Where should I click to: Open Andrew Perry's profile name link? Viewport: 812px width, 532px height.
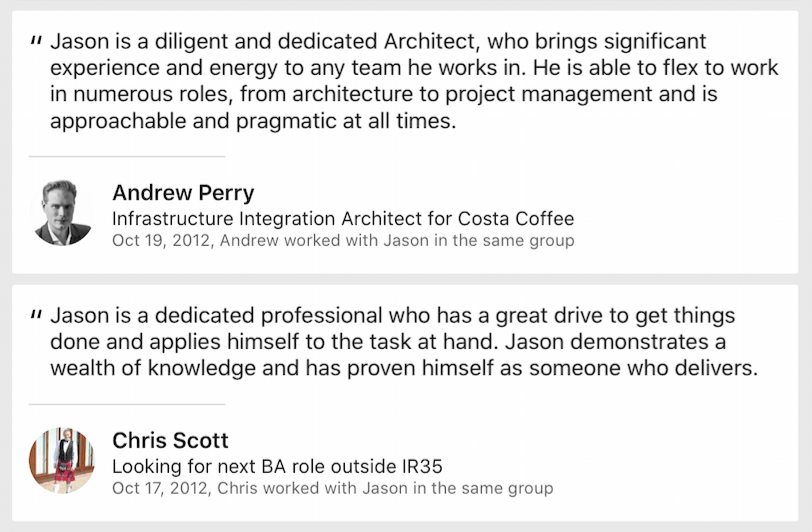tap(183, 193)
